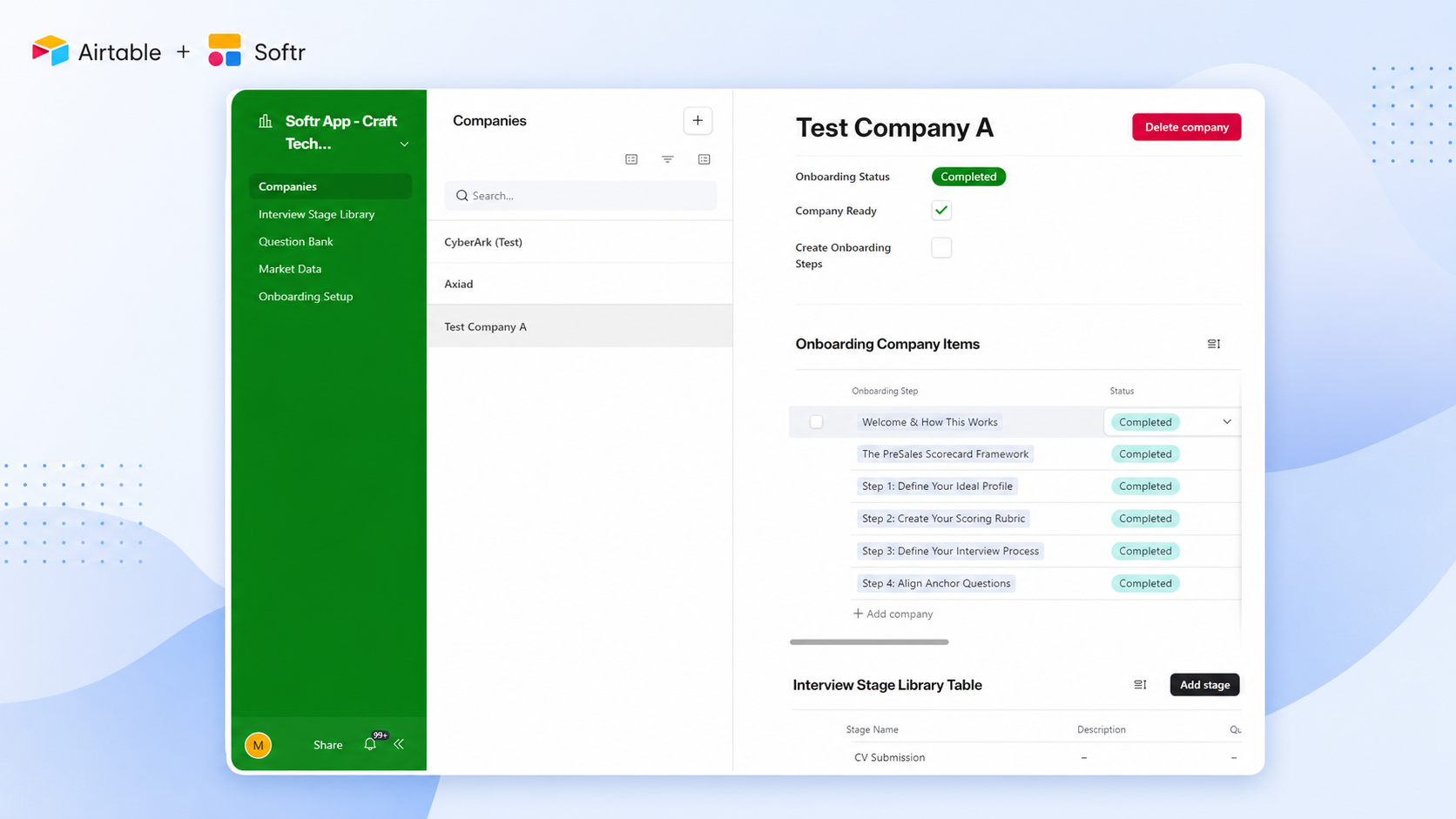Click the Delete company button
Viewport: 1456px width, 819px height.
[x=1186, y=127]
